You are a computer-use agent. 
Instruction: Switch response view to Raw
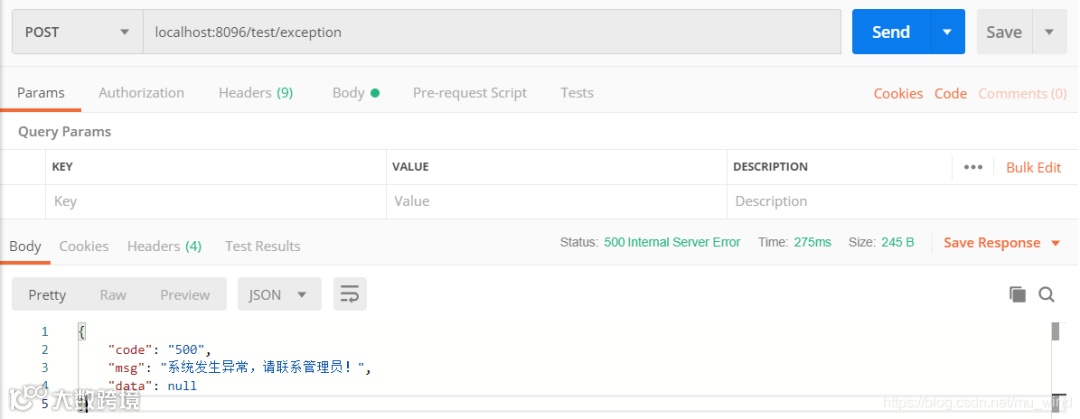tap(113, 294)
